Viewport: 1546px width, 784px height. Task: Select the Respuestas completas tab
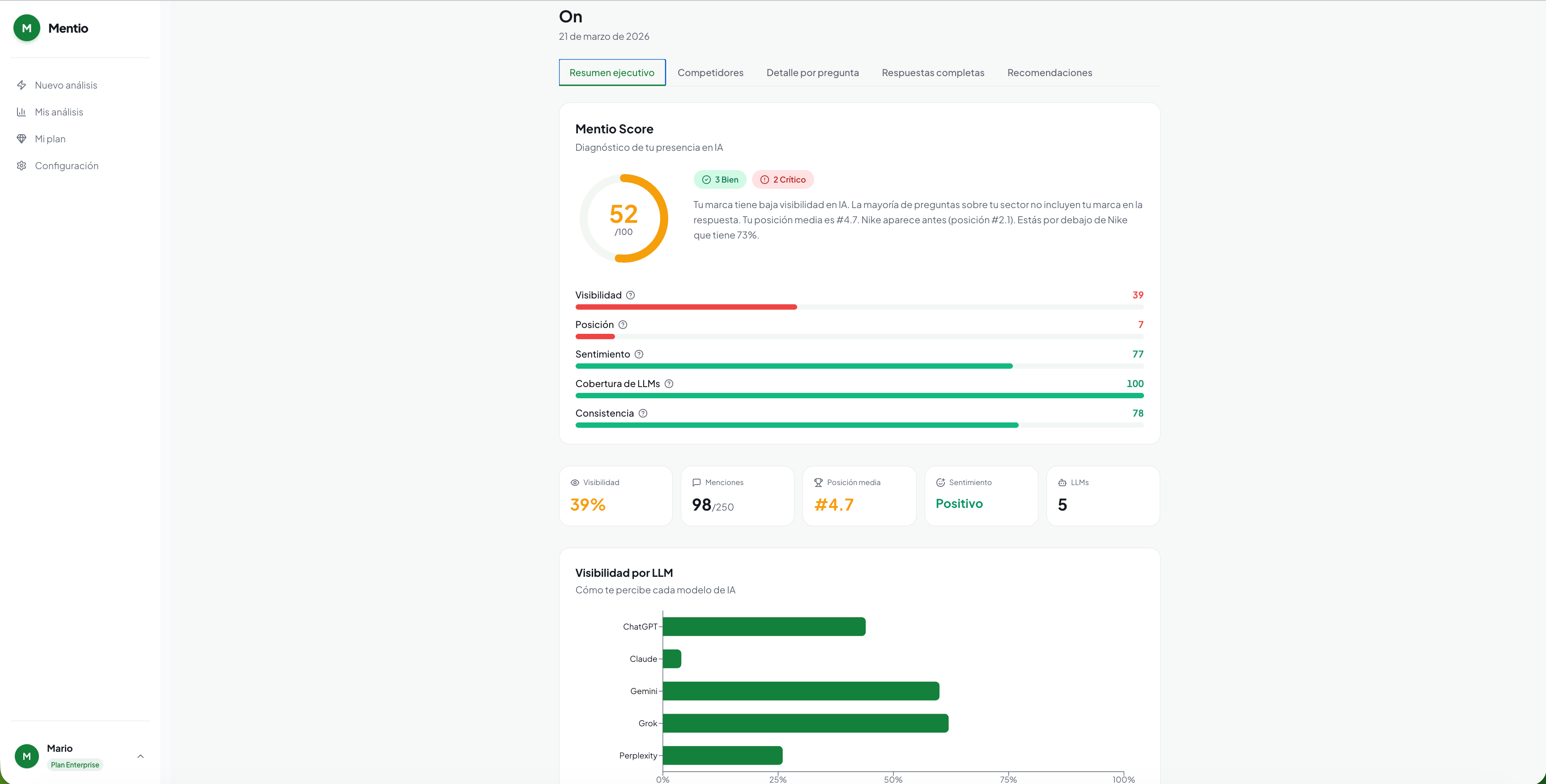click(933, 72)
